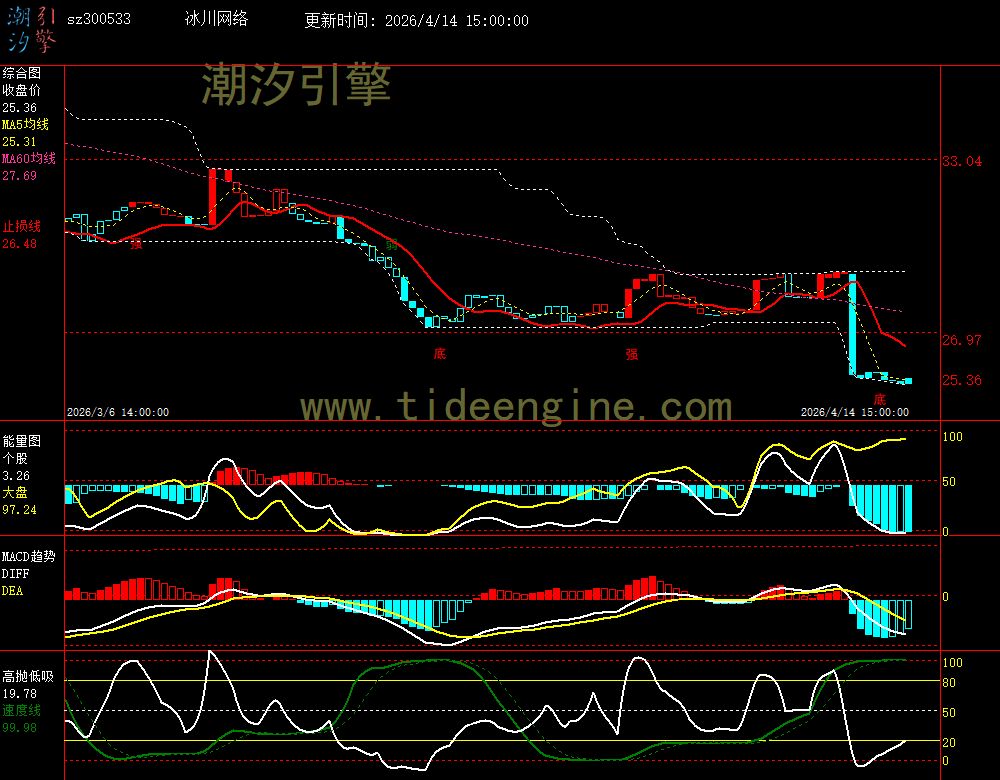The height and width of the screenshot is (780, 1000).
Task: Click the MA60均线 legend label
Action: (28, 159)
